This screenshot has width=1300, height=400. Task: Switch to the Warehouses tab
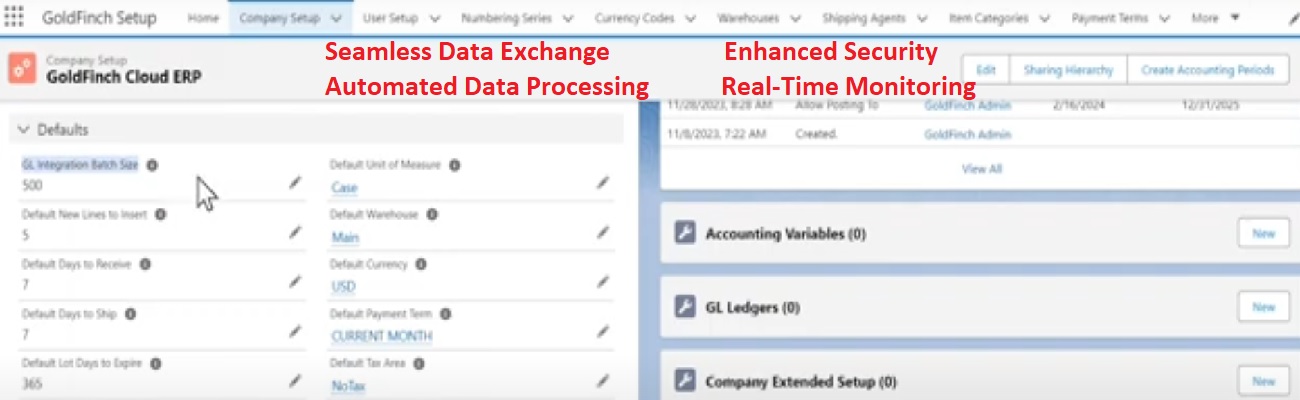tap(750, 18)
